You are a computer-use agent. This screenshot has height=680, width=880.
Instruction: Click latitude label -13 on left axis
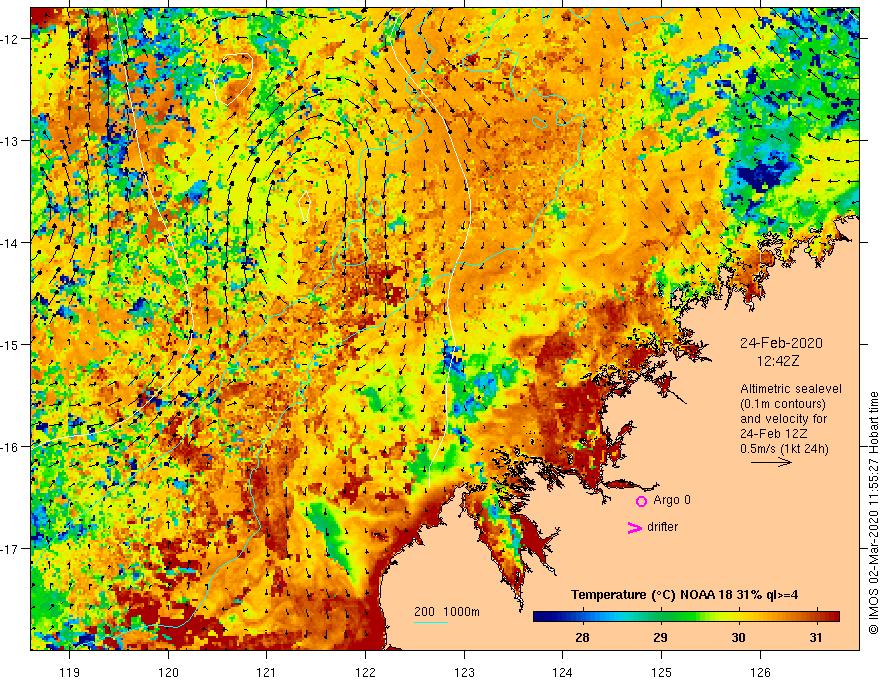pyautogui.click(x=9, y=141)
